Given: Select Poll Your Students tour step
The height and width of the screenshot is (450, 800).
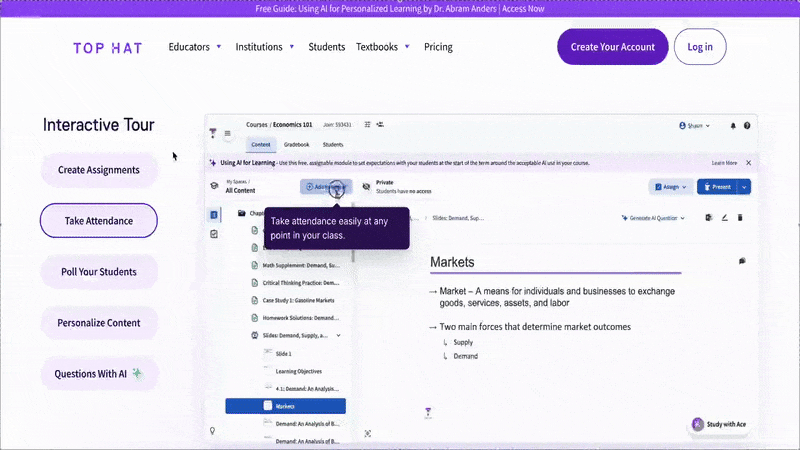Looking at the screenshot, I should click(98, 272).
